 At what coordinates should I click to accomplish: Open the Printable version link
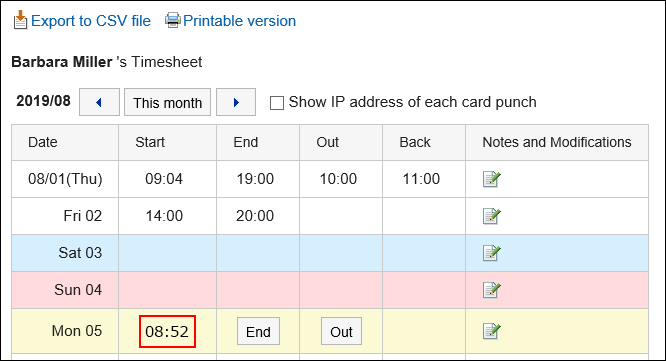click(x=240, y=21)
